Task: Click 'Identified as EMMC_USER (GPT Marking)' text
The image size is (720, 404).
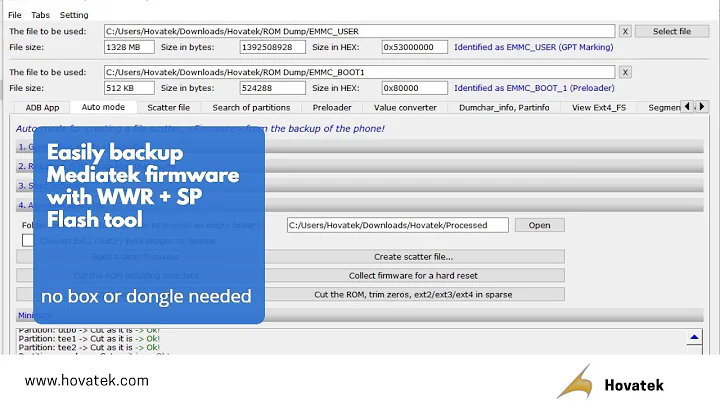Action: (534, 47)
